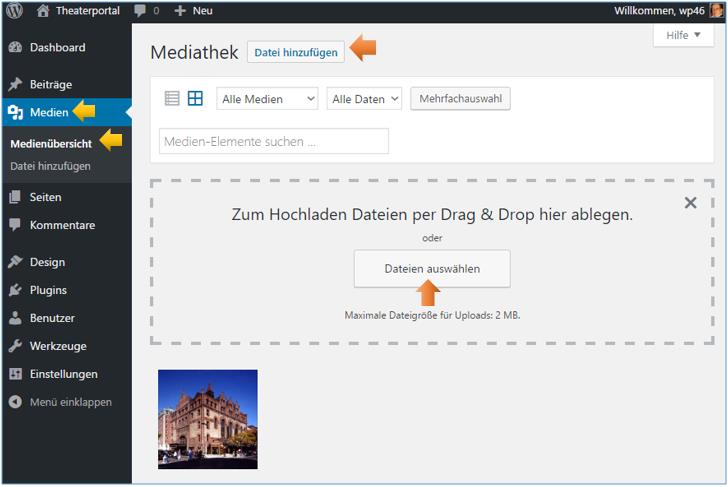Open the Hilfe dropdown tab
This screenshot has height=487, width=728.
click(x=684, y=35)
